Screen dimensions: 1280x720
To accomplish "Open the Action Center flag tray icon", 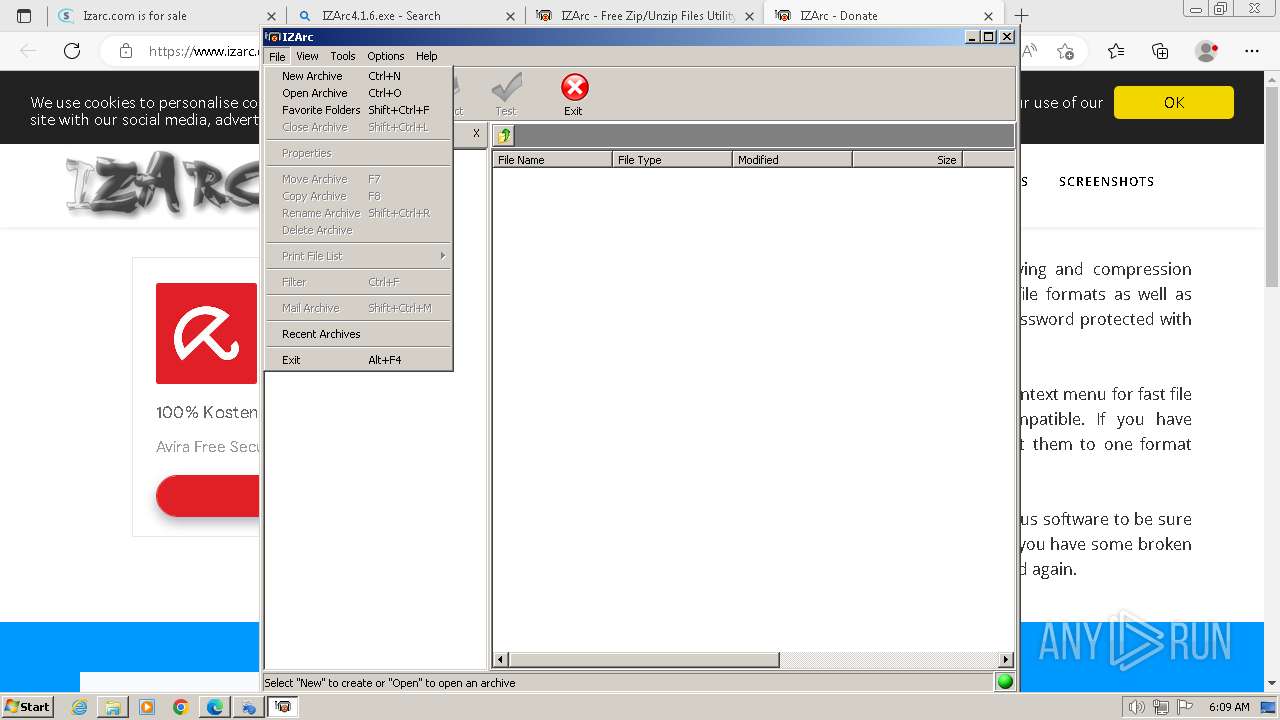I will (1185, 707).
